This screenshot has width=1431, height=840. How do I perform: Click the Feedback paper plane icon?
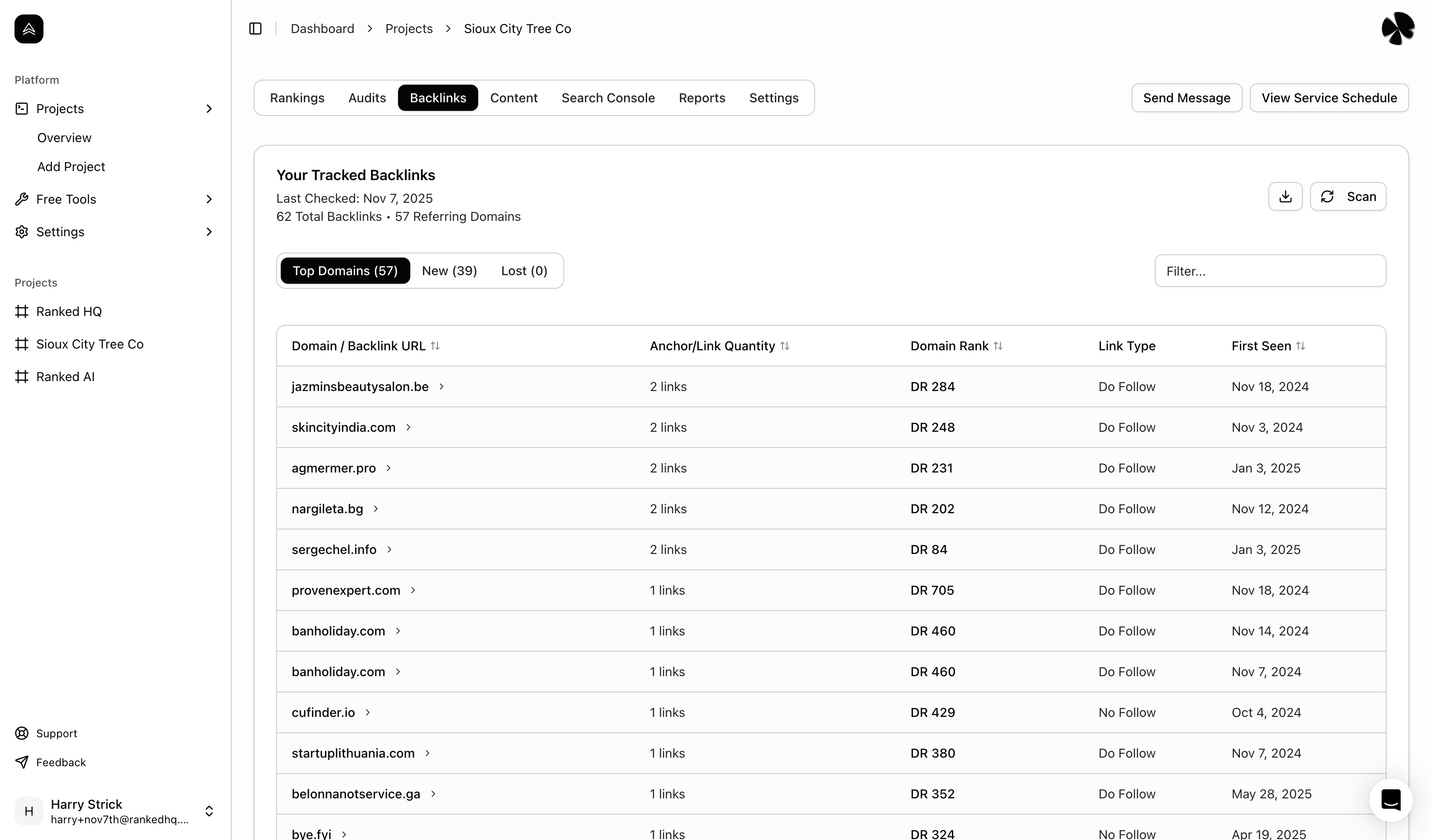coord(22,762)
